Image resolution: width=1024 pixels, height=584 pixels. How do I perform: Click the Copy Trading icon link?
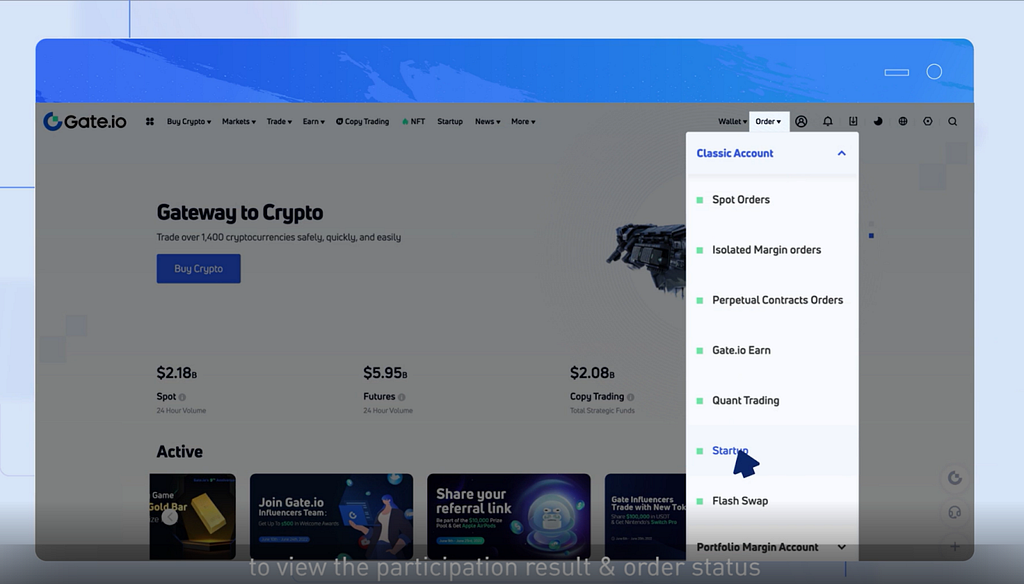362,122
